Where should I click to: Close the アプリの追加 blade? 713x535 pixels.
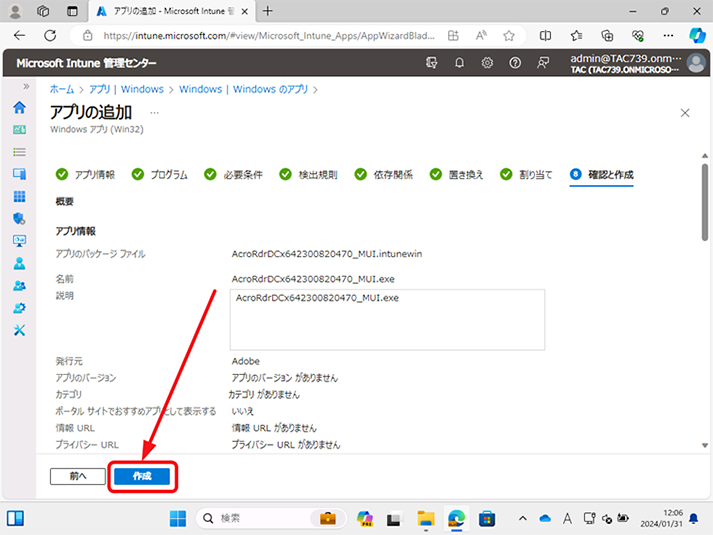point(685,113)
